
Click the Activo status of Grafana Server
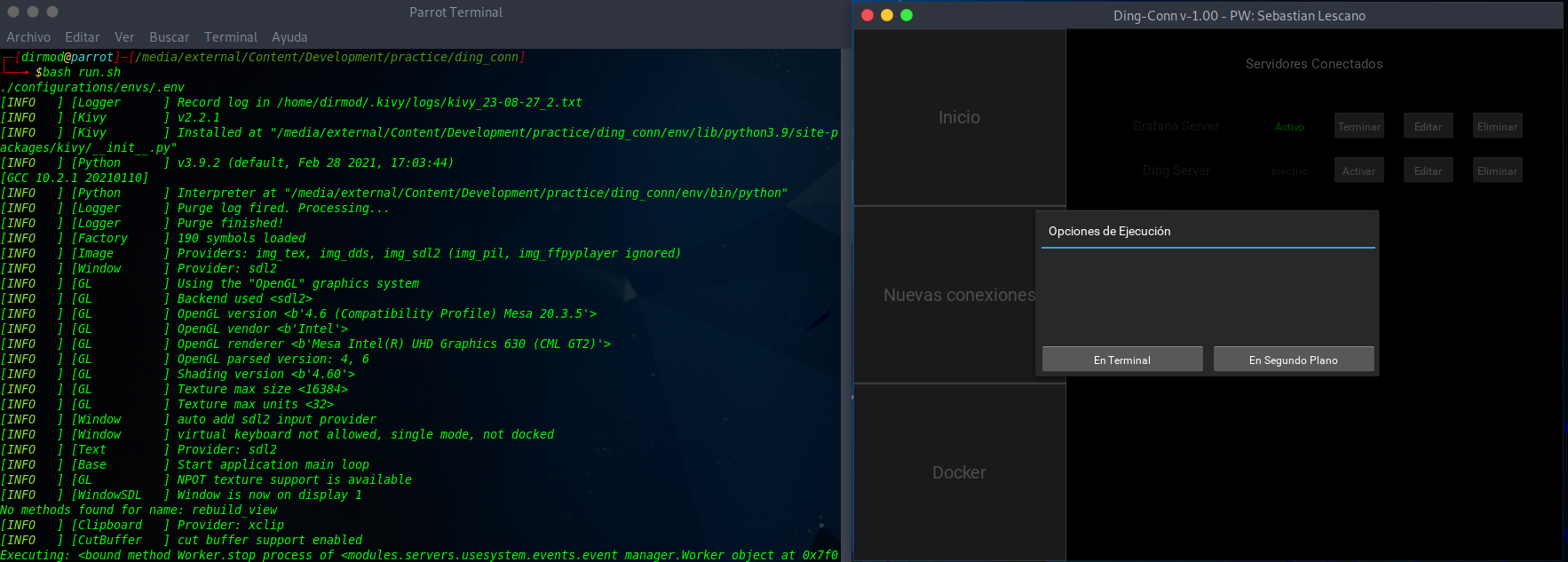coord(1289,127)
